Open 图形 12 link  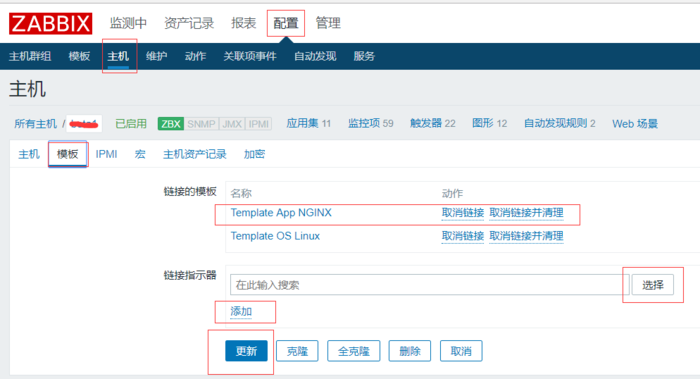tap(490, 124)
